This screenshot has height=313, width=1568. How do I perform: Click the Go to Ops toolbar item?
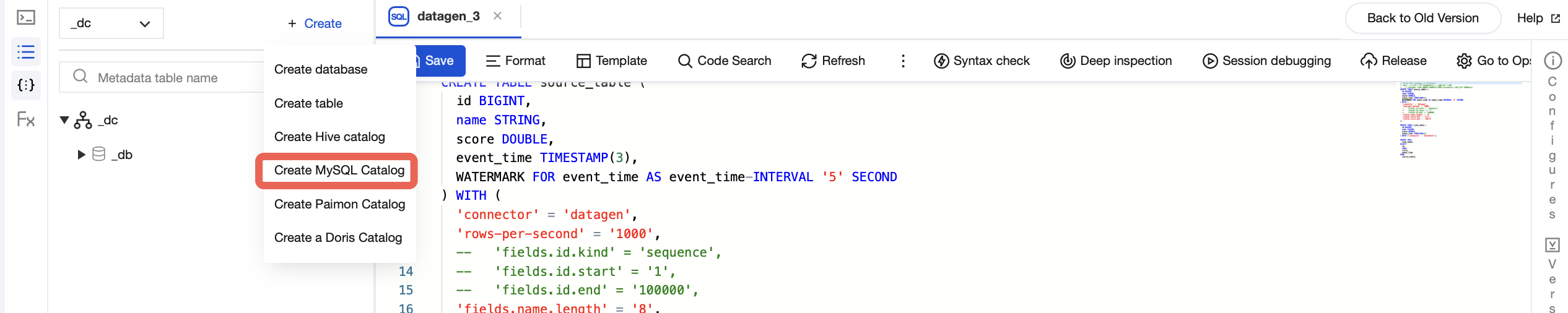click(1494, 61)
